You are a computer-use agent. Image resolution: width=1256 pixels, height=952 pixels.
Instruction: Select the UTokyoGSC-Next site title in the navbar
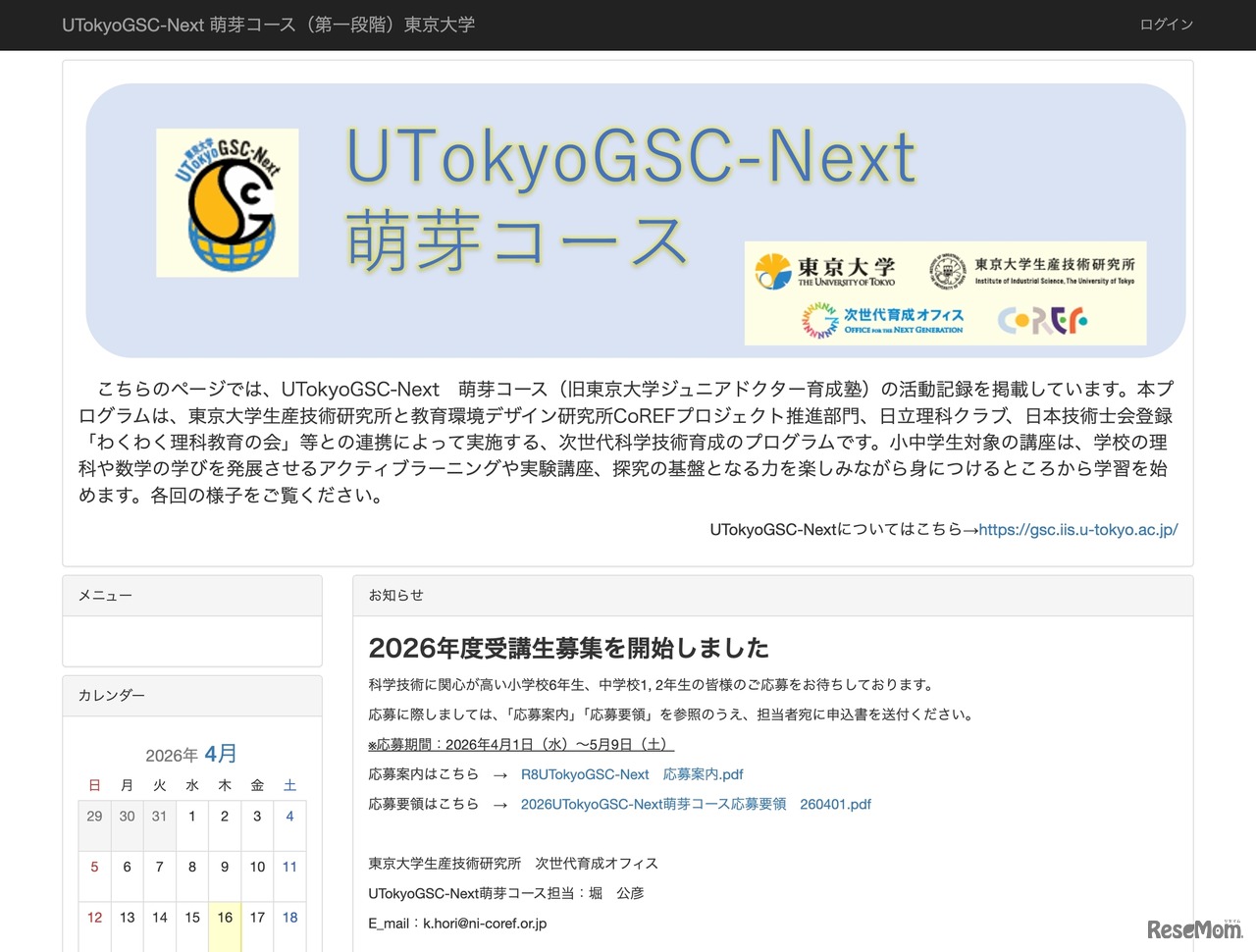(x=268, y=25)
